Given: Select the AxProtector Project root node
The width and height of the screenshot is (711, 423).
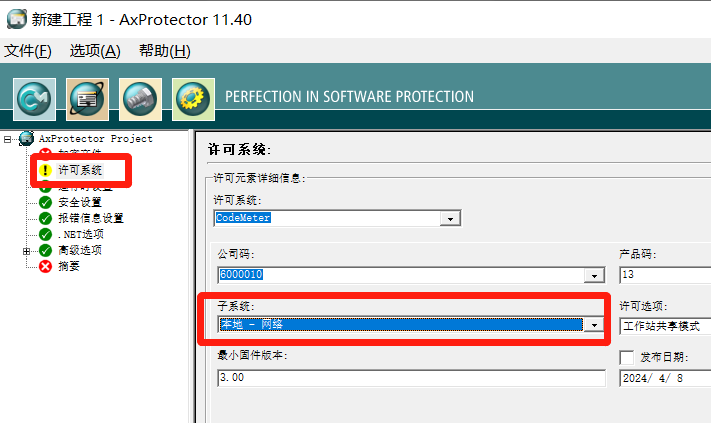Looking at the screenshot, I should click(95, 138).
